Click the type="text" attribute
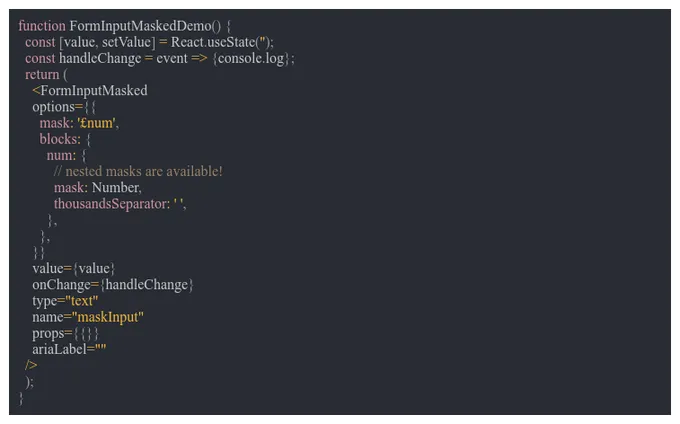The width and height of the screenshot is (680, 424). pos(65,301)
